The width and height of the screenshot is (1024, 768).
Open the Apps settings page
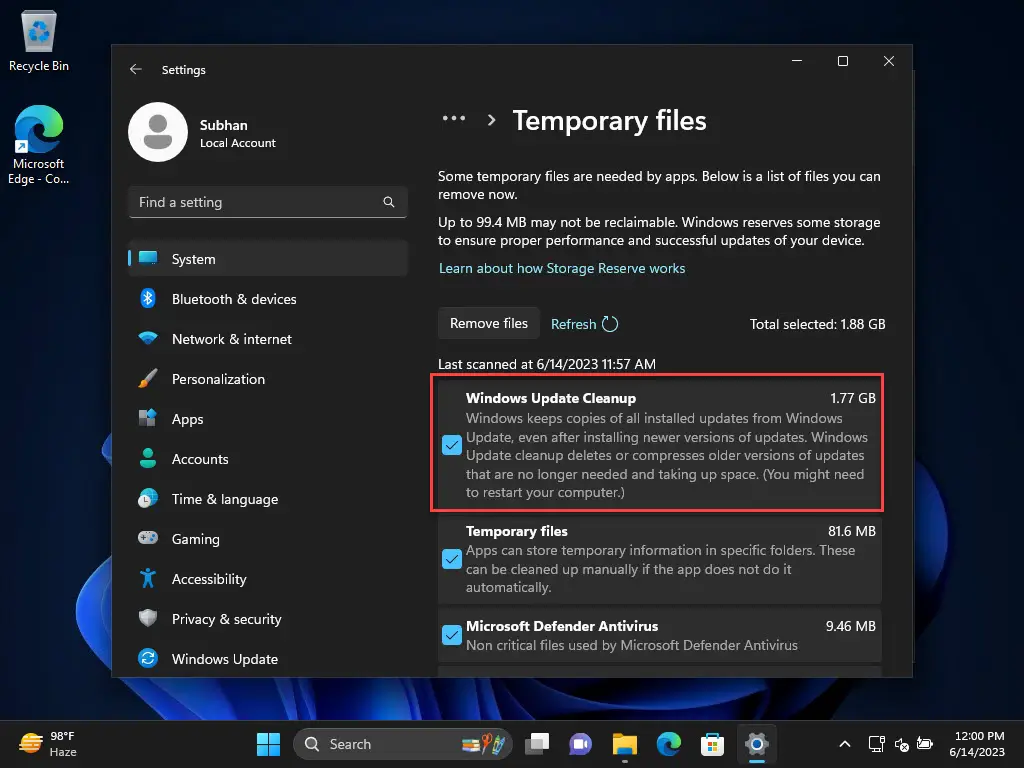click(x=268, y=418)
